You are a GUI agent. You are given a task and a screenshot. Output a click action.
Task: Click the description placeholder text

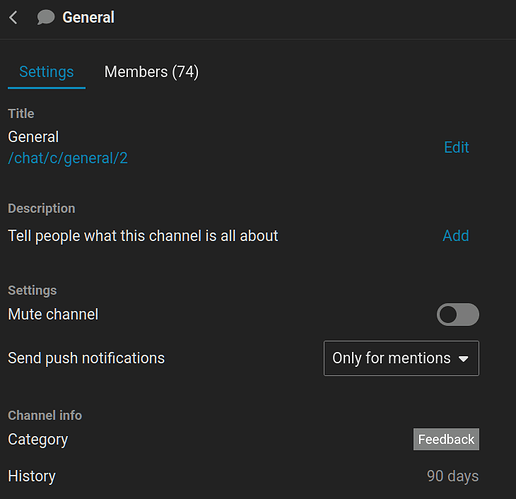point(143,236)
